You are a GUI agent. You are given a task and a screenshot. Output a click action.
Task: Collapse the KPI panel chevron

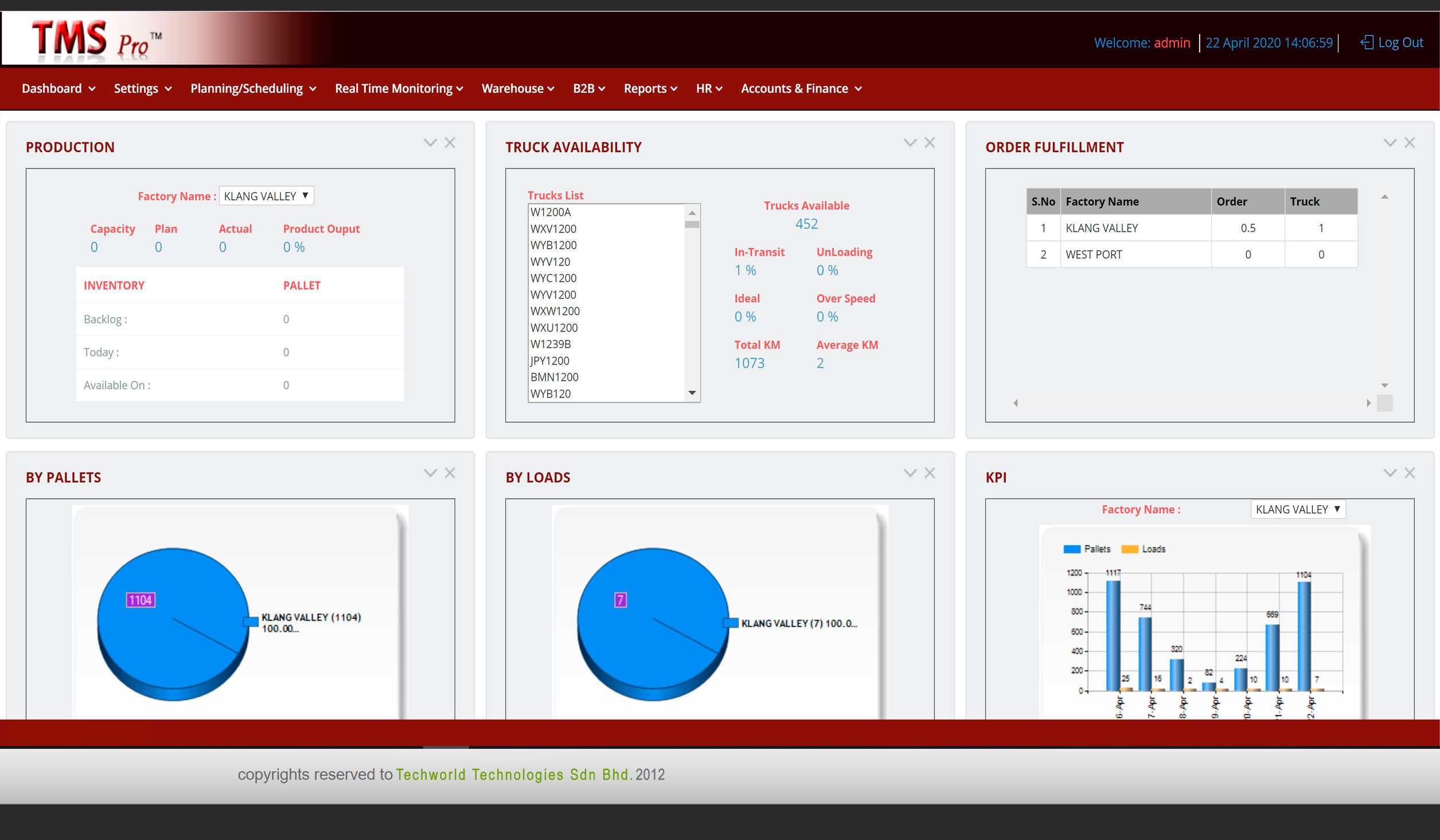1390,473
